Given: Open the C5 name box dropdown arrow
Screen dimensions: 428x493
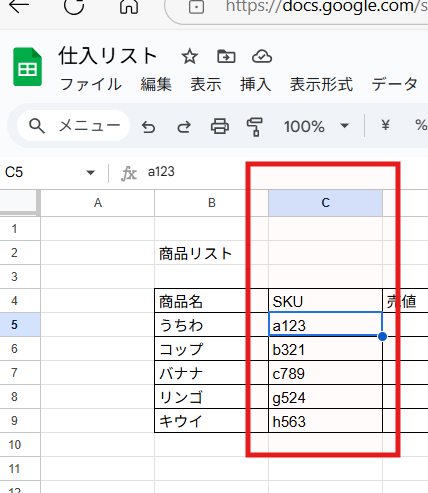Looking at the screenshot, I should pyautogui.click(x=90, y=173).
